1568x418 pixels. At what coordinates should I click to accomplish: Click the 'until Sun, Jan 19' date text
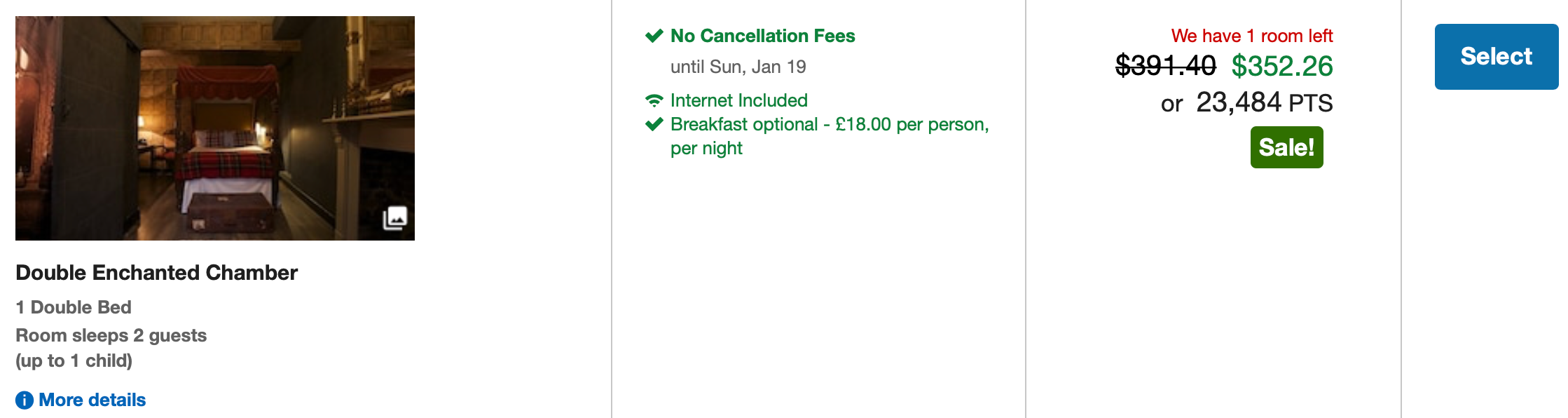pyautogui.click(x=738, y=67)
